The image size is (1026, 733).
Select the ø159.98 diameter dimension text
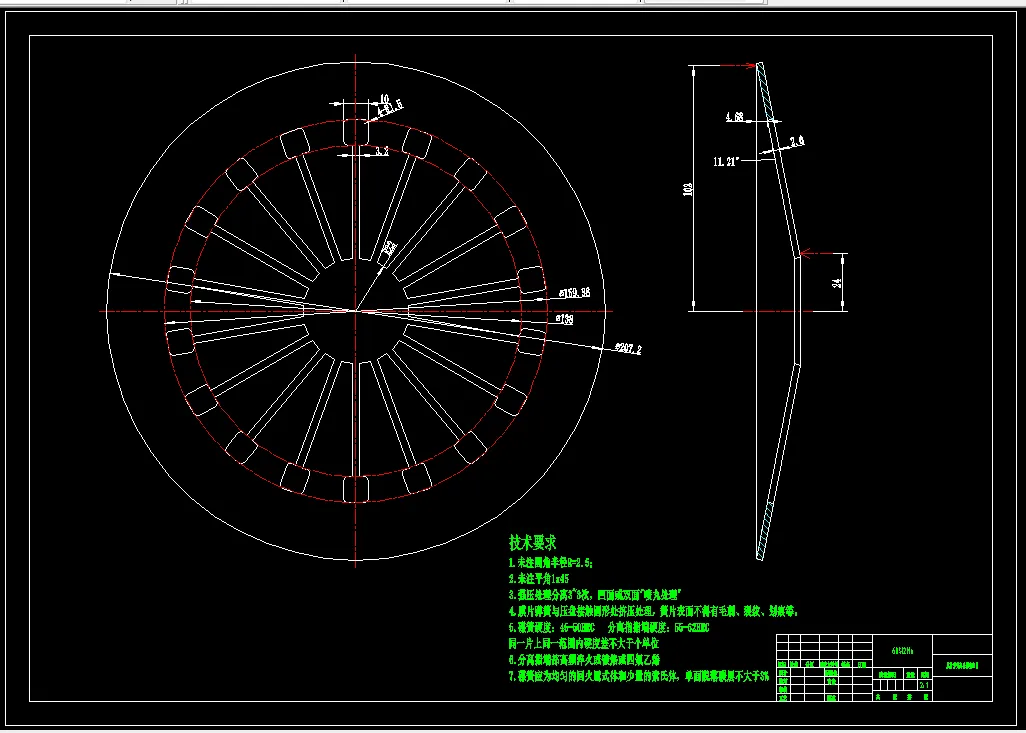coord(574,293)
